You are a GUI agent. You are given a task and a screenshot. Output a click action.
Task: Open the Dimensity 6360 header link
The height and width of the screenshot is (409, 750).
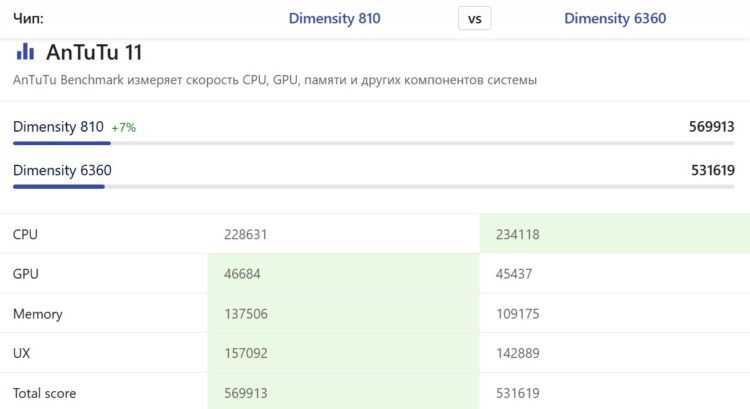615,19
